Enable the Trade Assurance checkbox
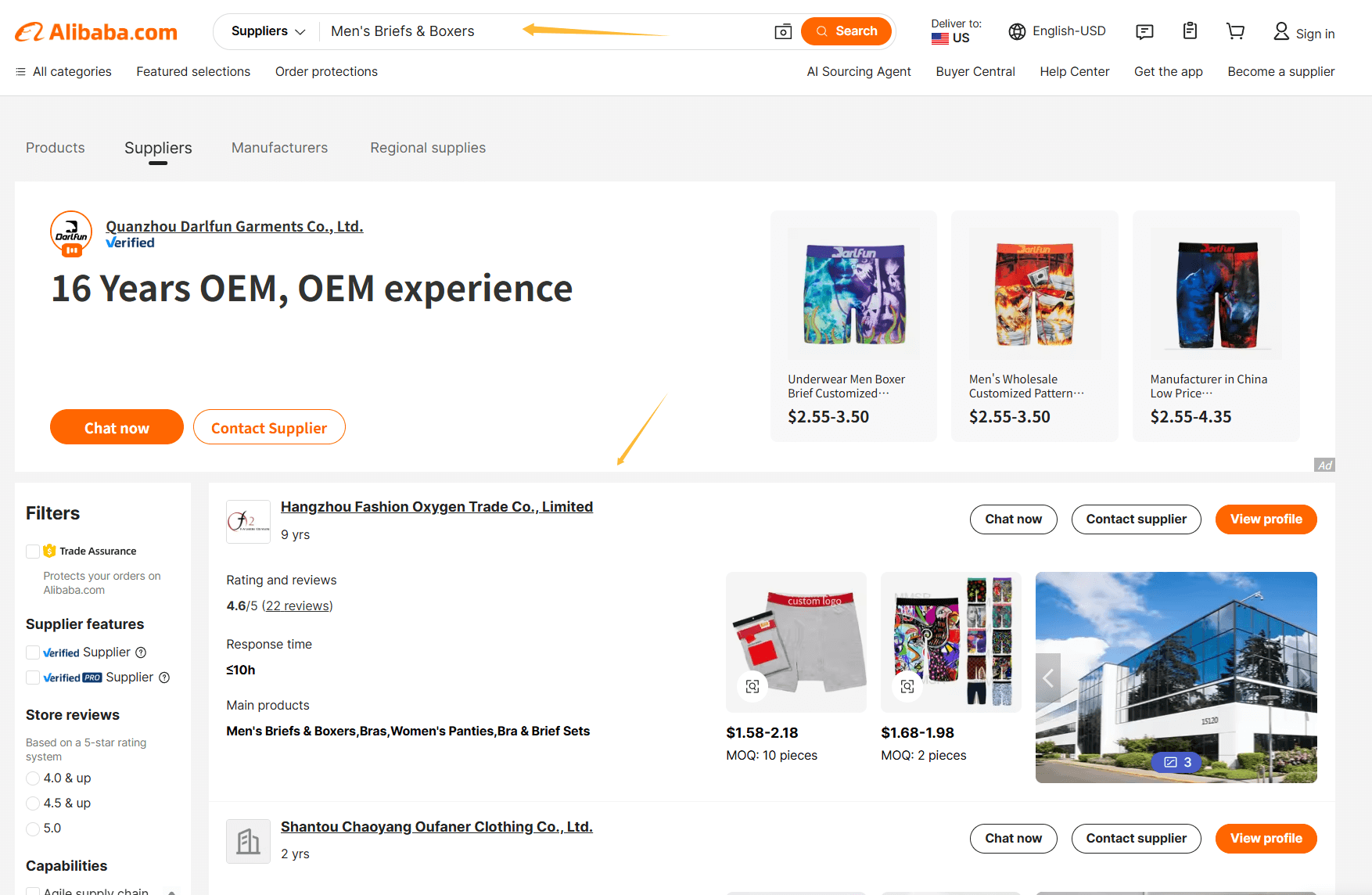This screenshot has height=895, width=1372. point(33,552)
